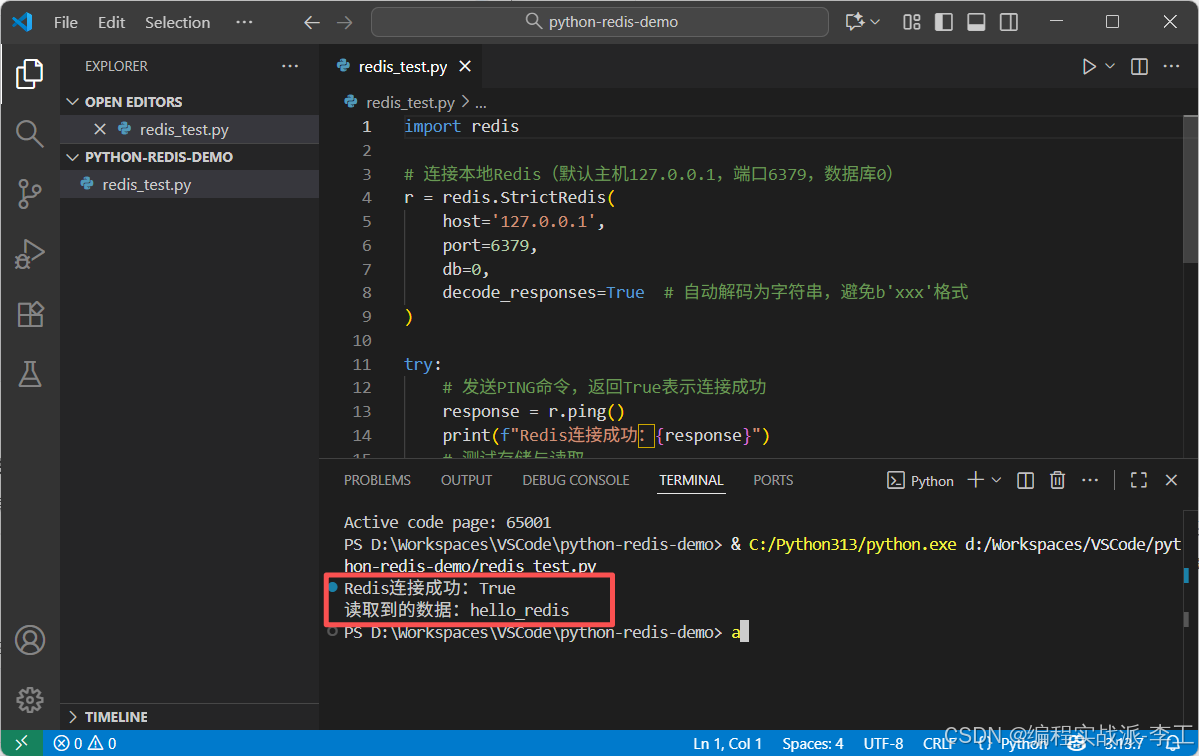Open the Search view in activity bar
The height and width of the screenshot is (756, 1199).
coord(30,134)
